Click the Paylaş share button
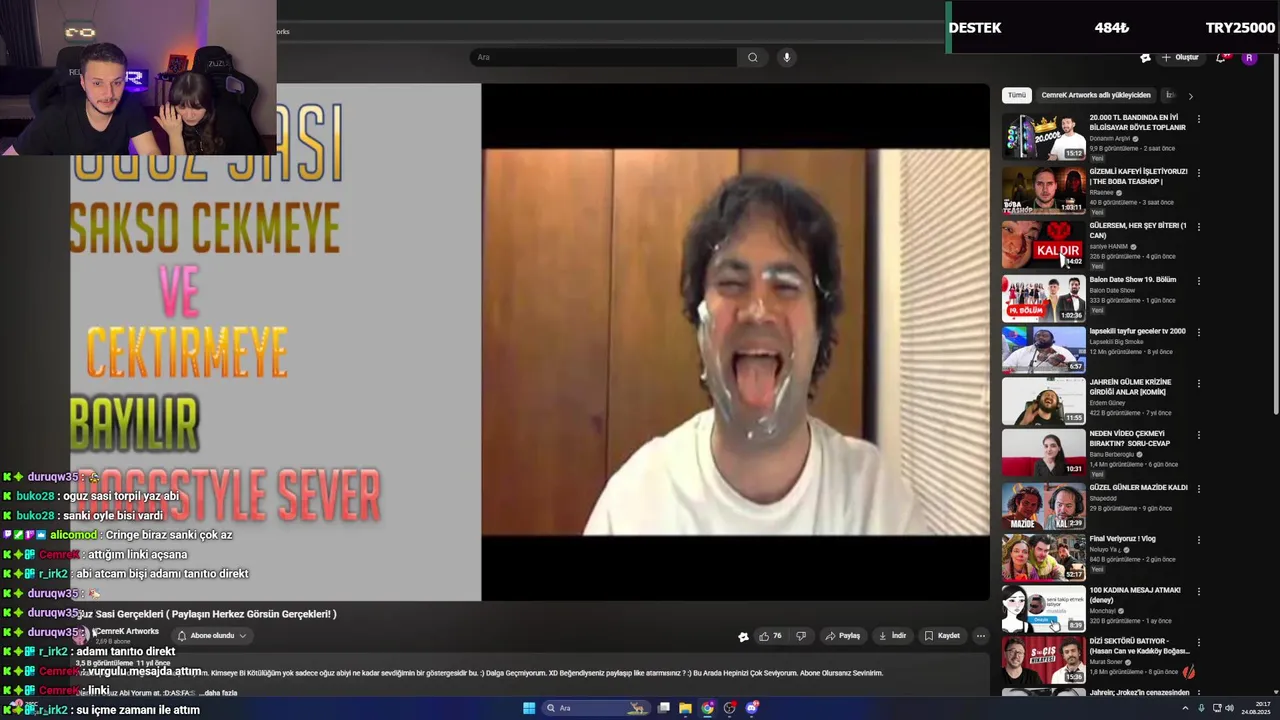The width and height of the screenshot is (1280, 720). pyautogui.click(x=843, y=636)
